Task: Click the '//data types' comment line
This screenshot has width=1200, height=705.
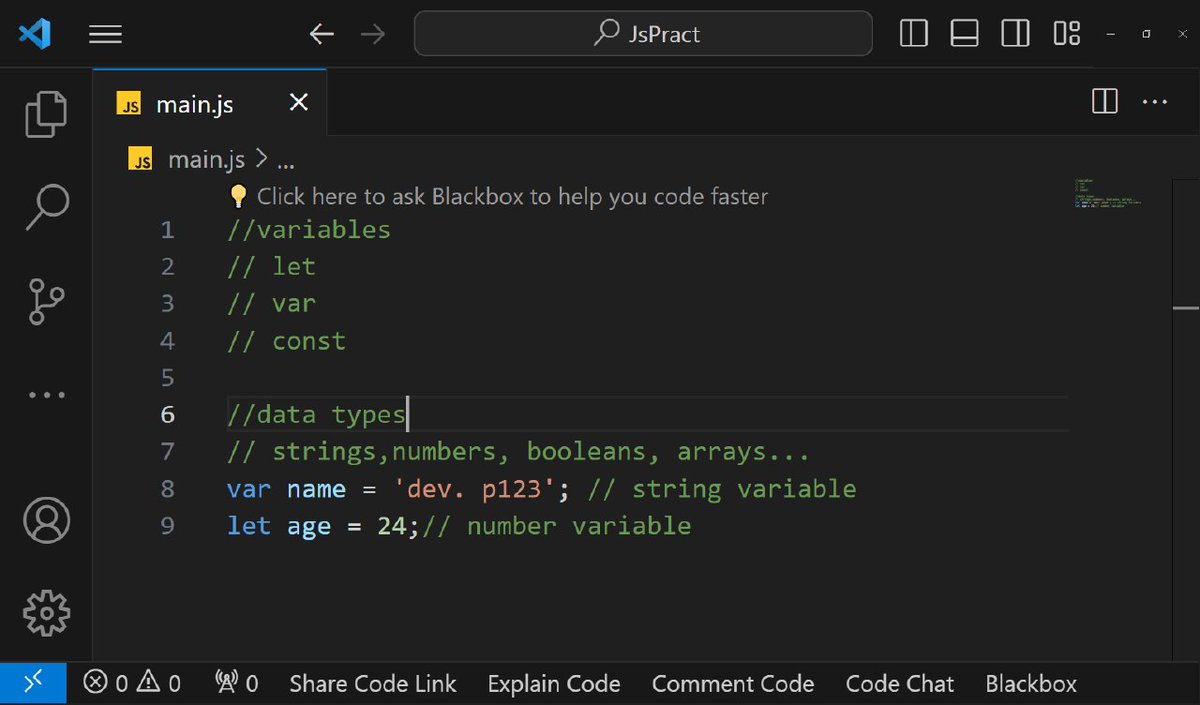Action: (x=316, y=415)
